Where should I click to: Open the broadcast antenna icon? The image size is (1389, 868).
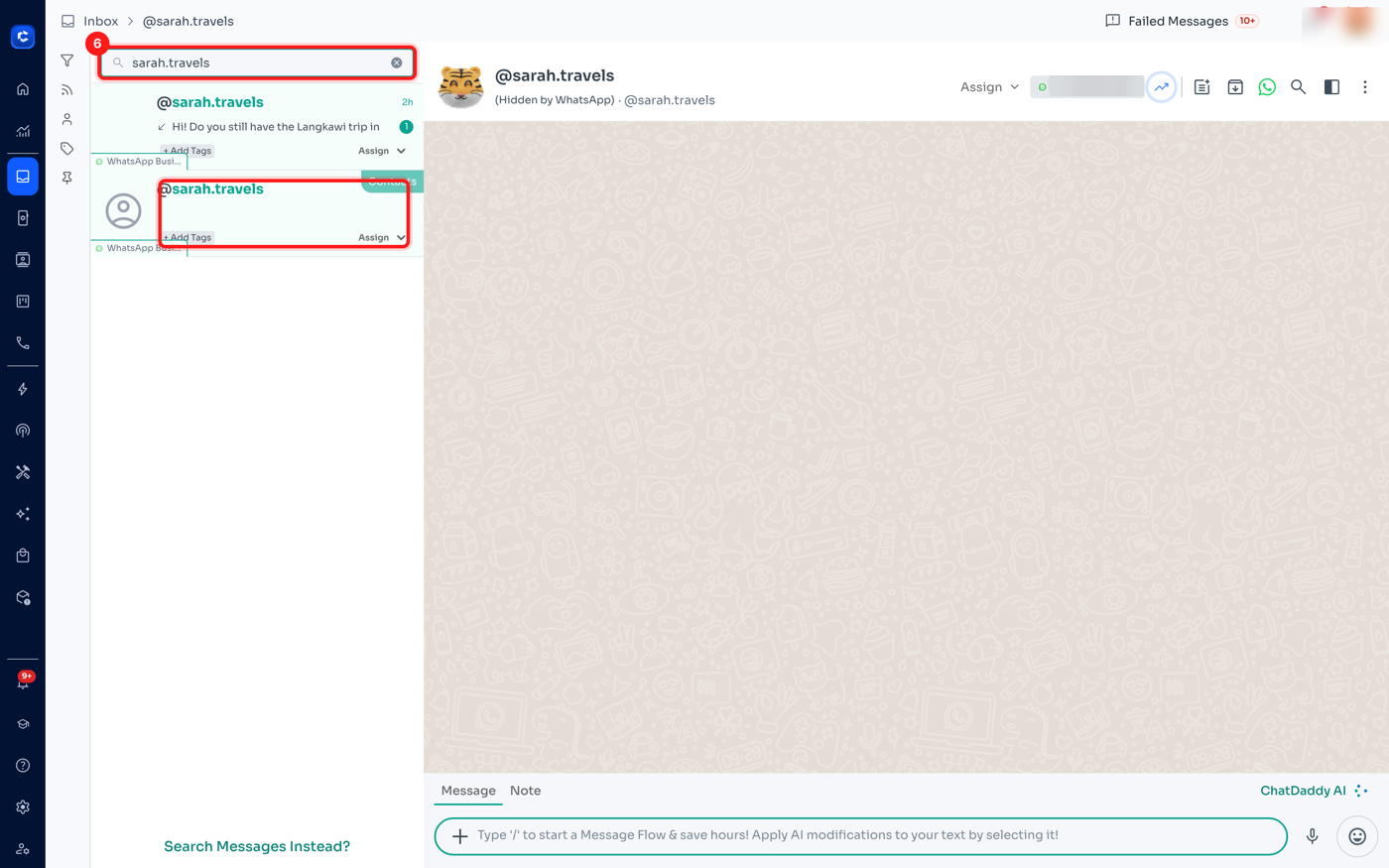coord(23,431)
